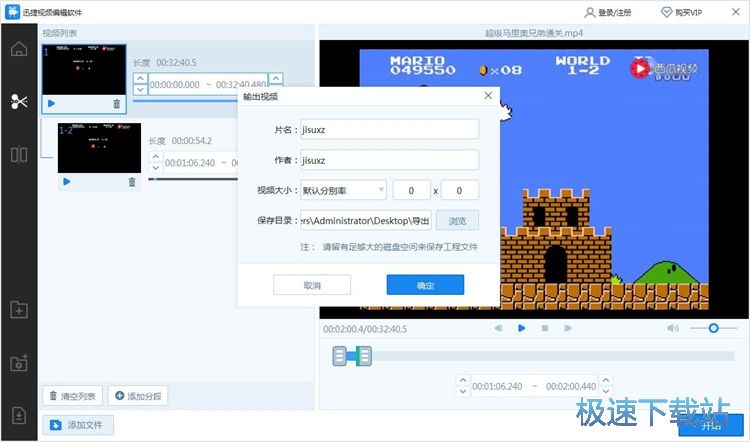Click the buy VIP diamond icon
Viewport: 750px width, 442px height.
click(x=666, y=12)
